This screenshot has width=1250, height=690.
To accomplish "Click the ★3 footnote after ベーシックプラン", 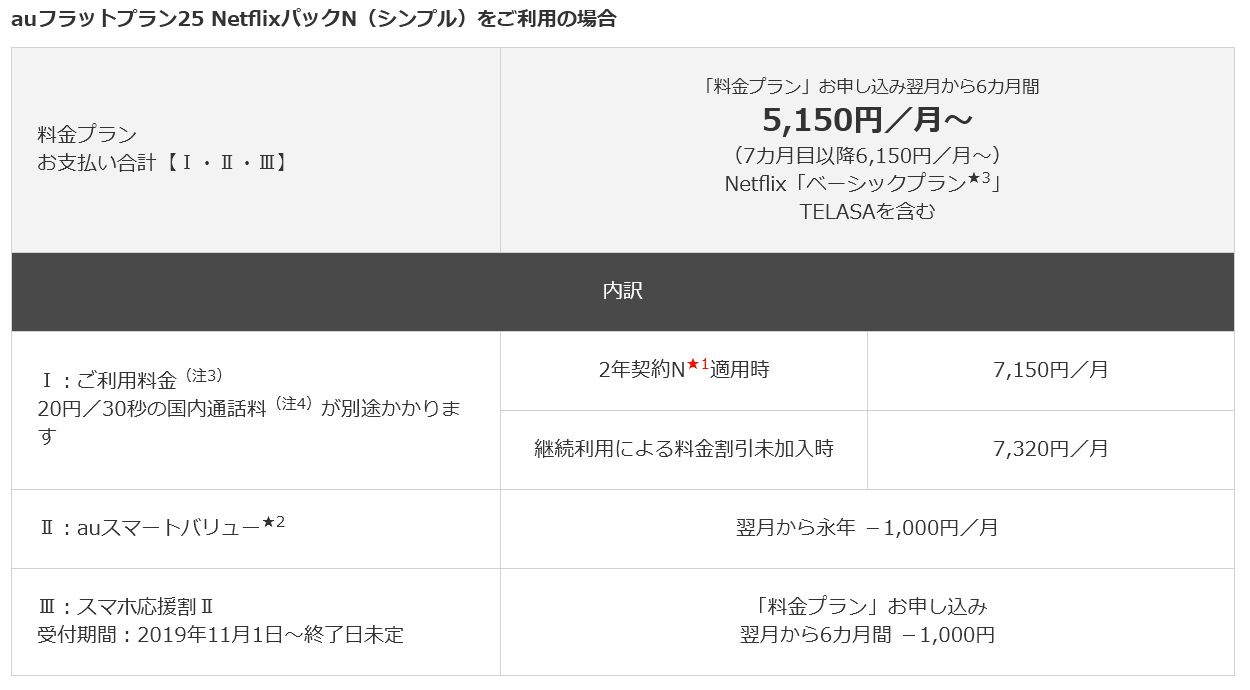I will point(983,180).
